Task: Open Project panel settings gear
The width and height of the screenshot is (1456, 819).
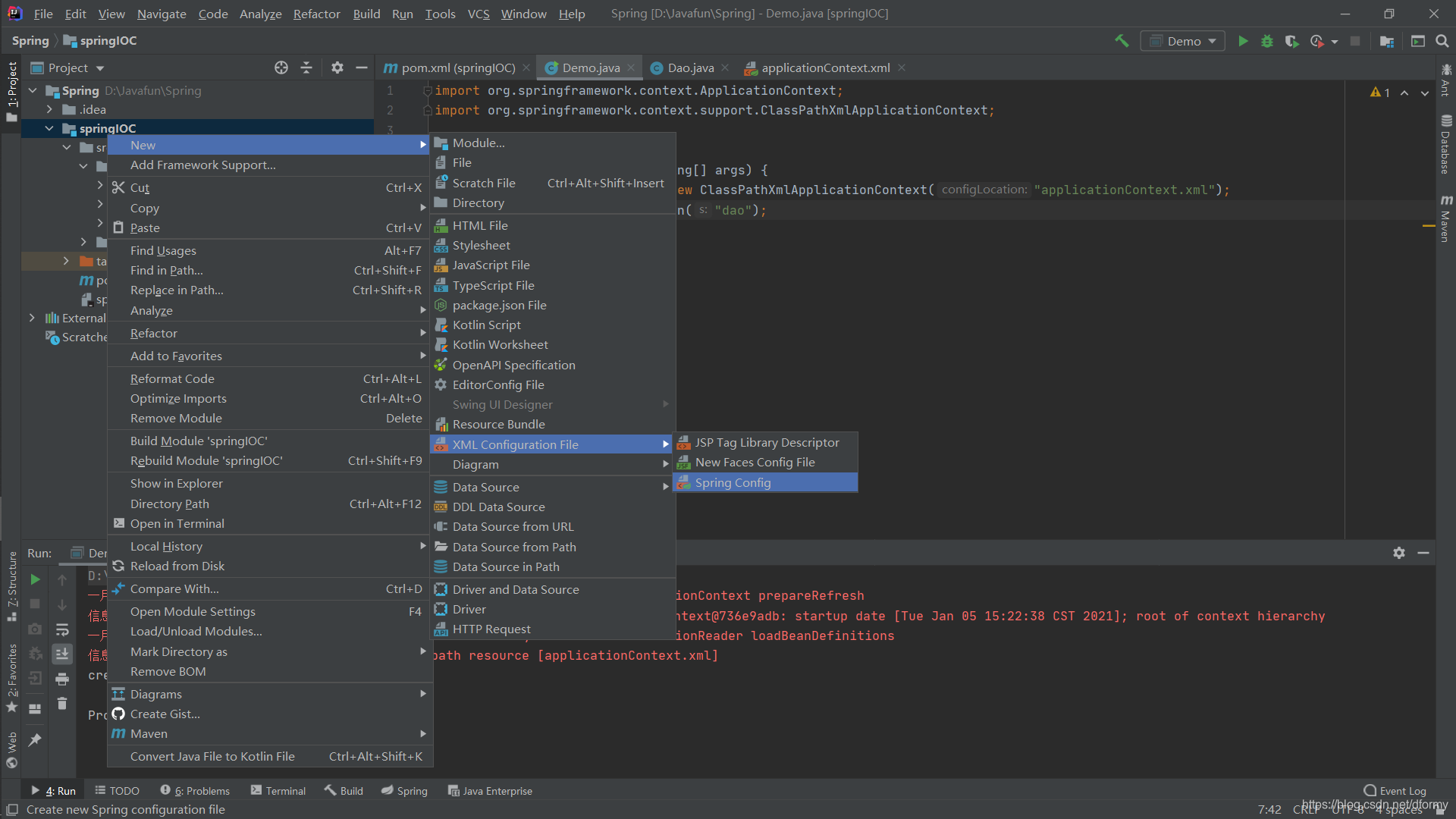Action: (x=337, y=67)
